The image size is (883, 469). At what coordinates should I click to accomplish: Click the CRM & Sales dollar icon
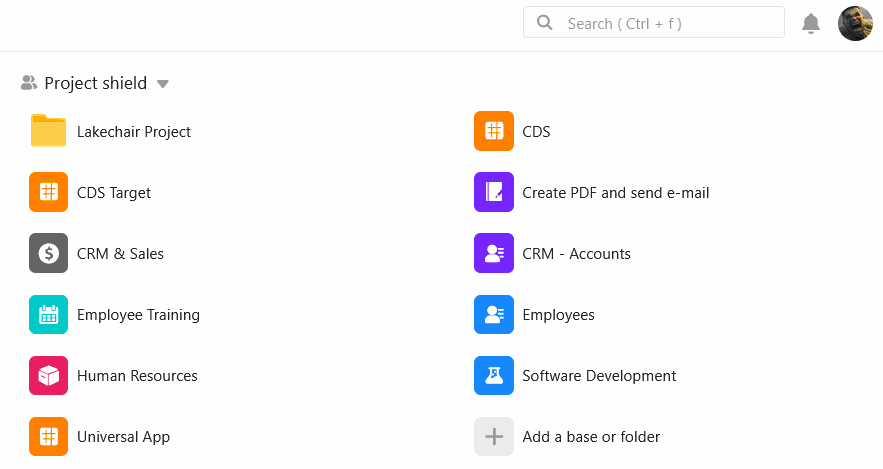[48, 254]
